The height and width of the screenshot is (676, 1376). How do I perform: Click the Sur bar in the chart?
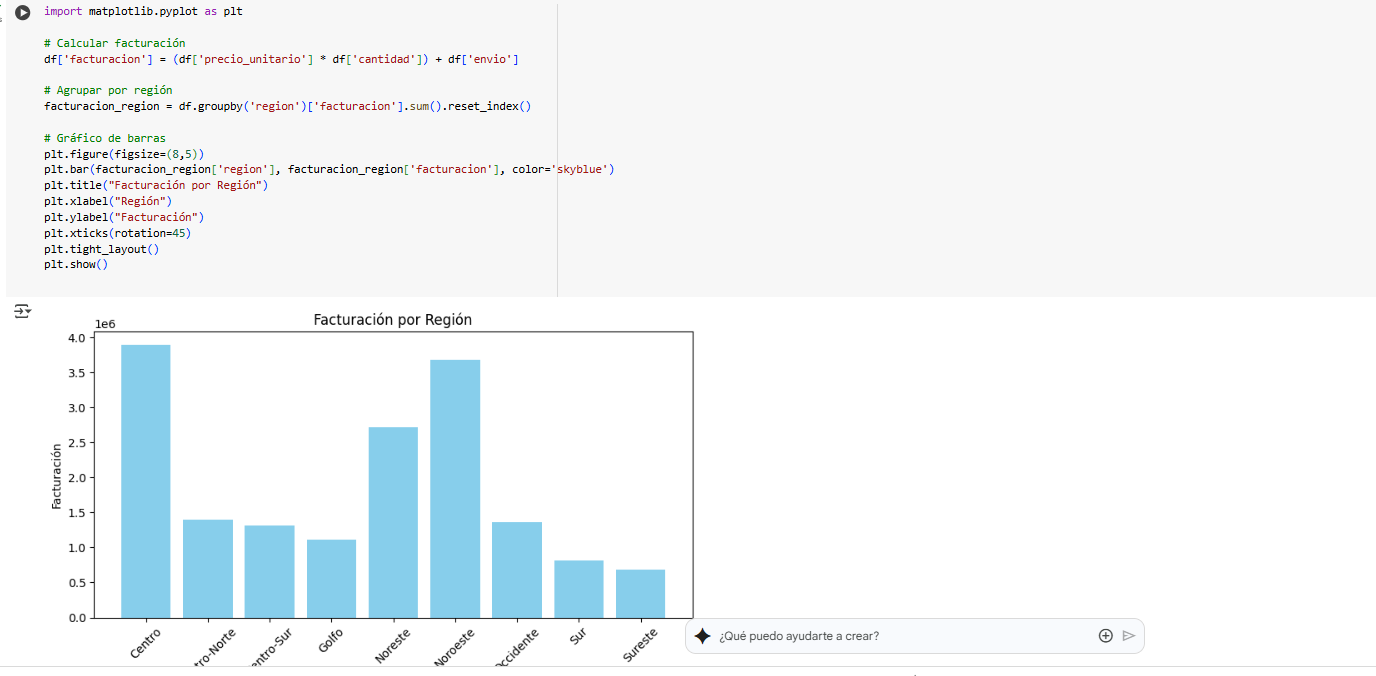[578, 589]
